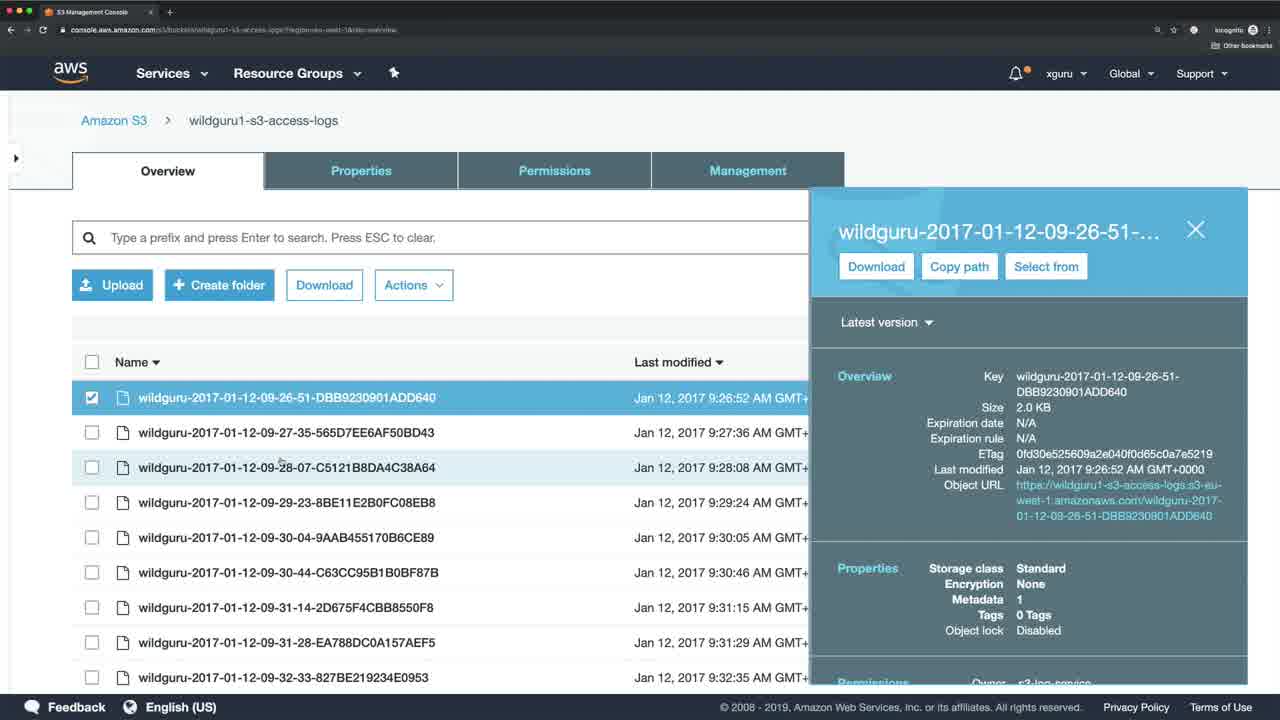Switch to the Management tab
The height and width of the screenshot is (720, 1280).
pos(748,171)
